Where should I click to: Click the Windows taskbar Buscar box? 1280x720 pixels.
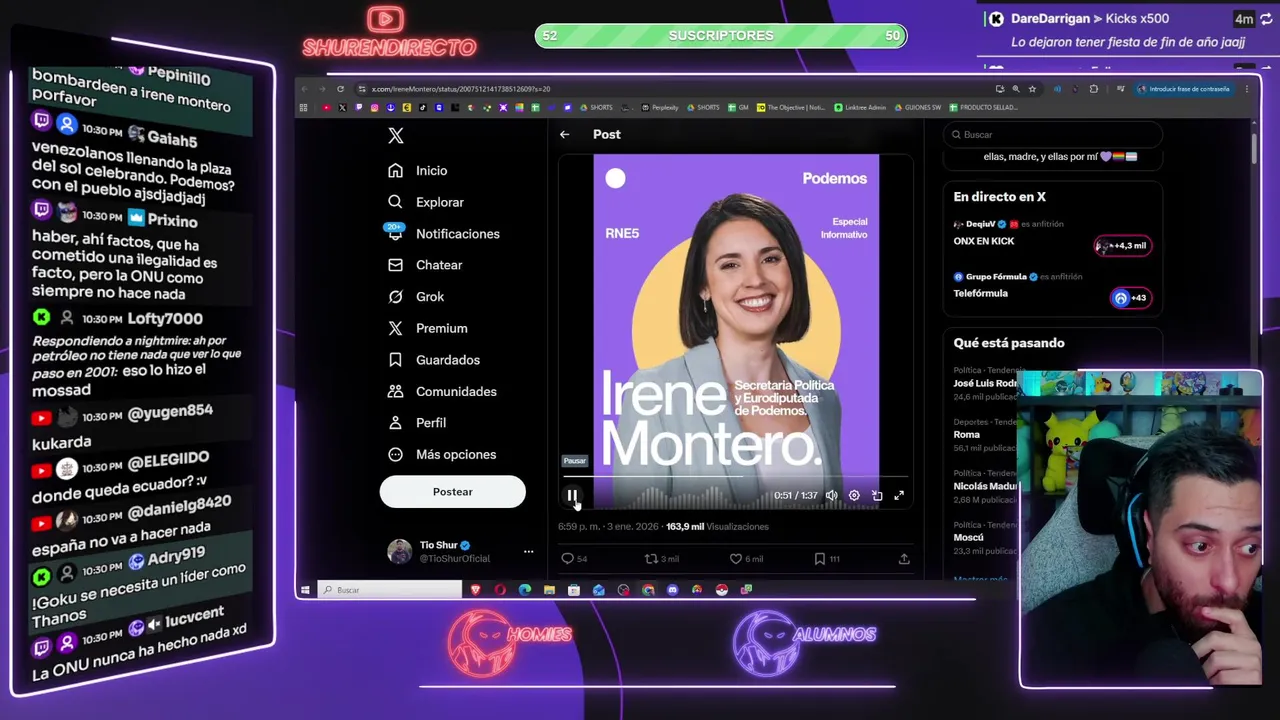click(x=390, y=590)
